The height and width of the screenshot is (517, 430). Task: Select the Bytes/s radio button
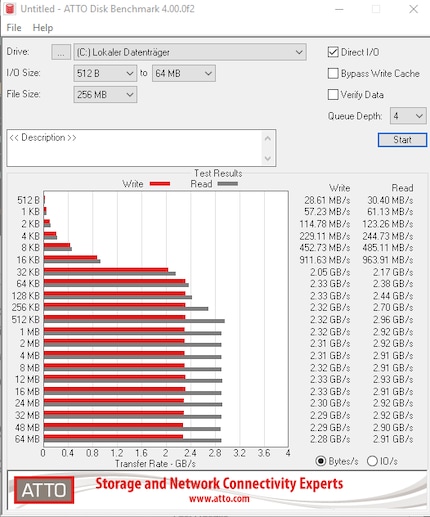click(321, 461)
